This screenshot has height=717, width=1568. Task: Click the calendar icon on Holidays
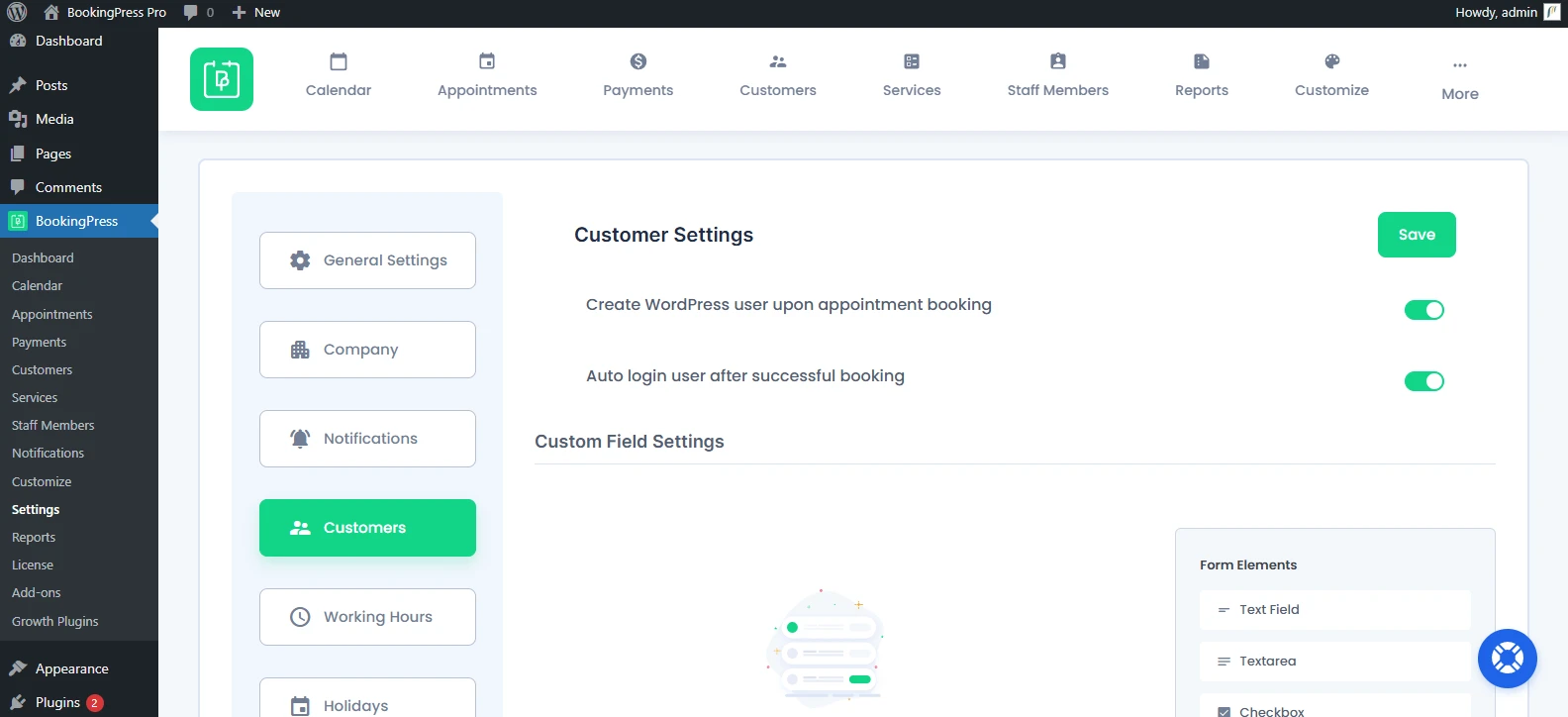point(300,706)
